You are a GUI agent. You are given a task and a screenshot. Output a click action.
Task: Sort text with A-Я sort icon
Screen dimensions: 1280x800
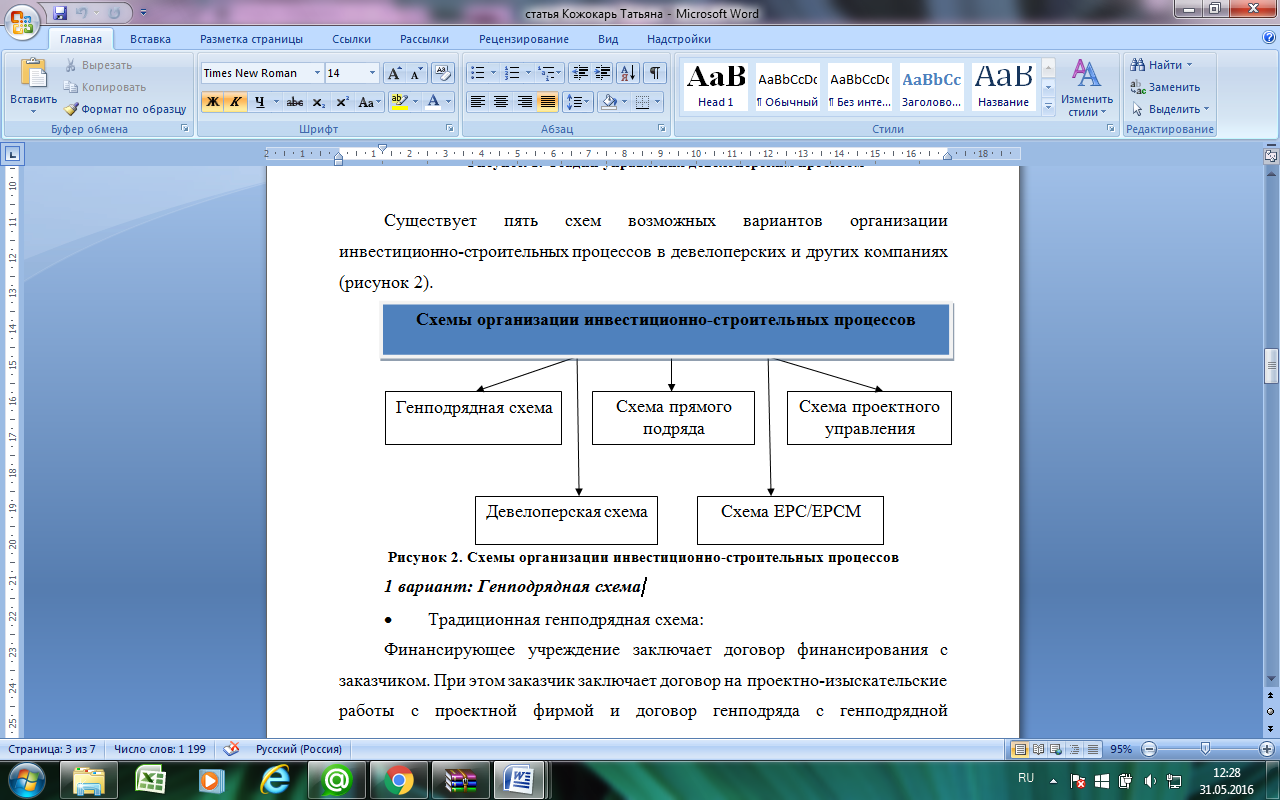tap(628, 73)
